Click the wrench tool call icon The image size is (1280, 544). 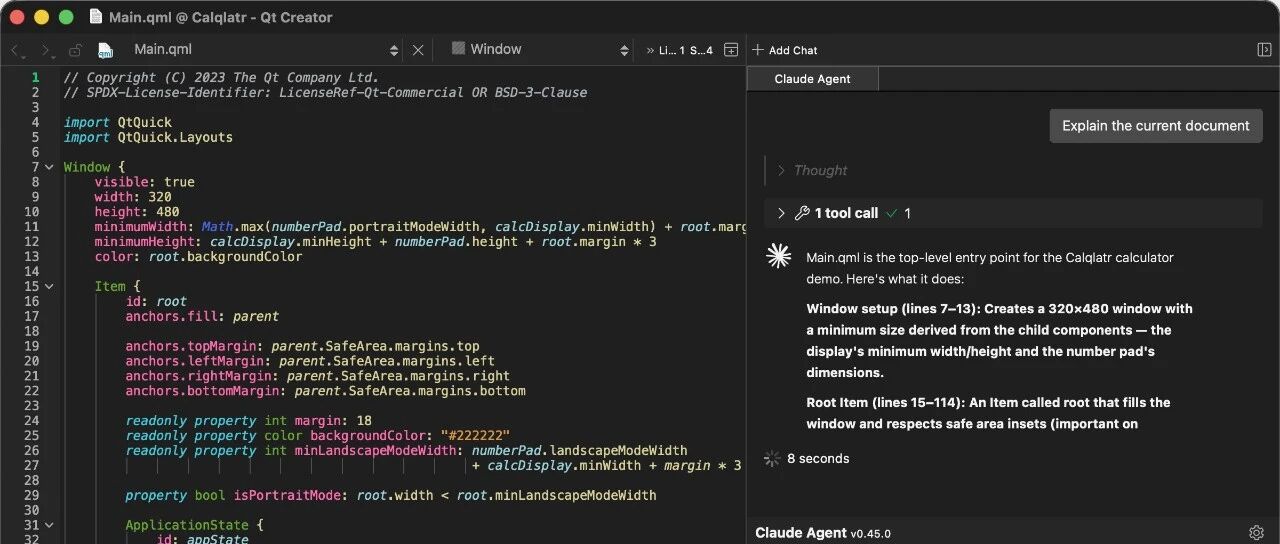802,213
